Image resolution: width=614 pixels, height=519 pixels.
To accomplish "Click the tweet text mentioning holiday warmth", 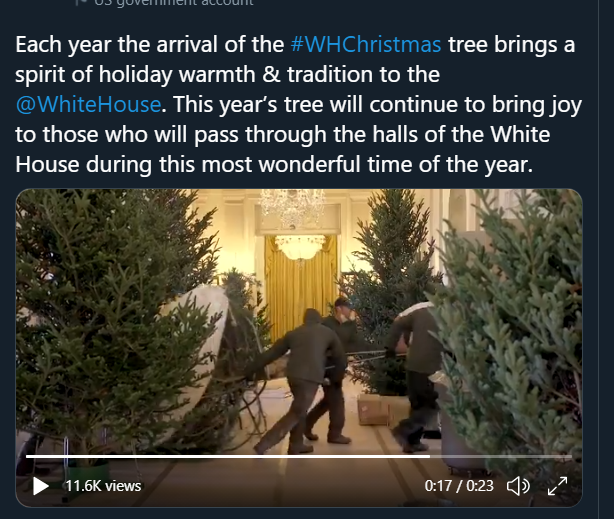I will pos(227,74).
